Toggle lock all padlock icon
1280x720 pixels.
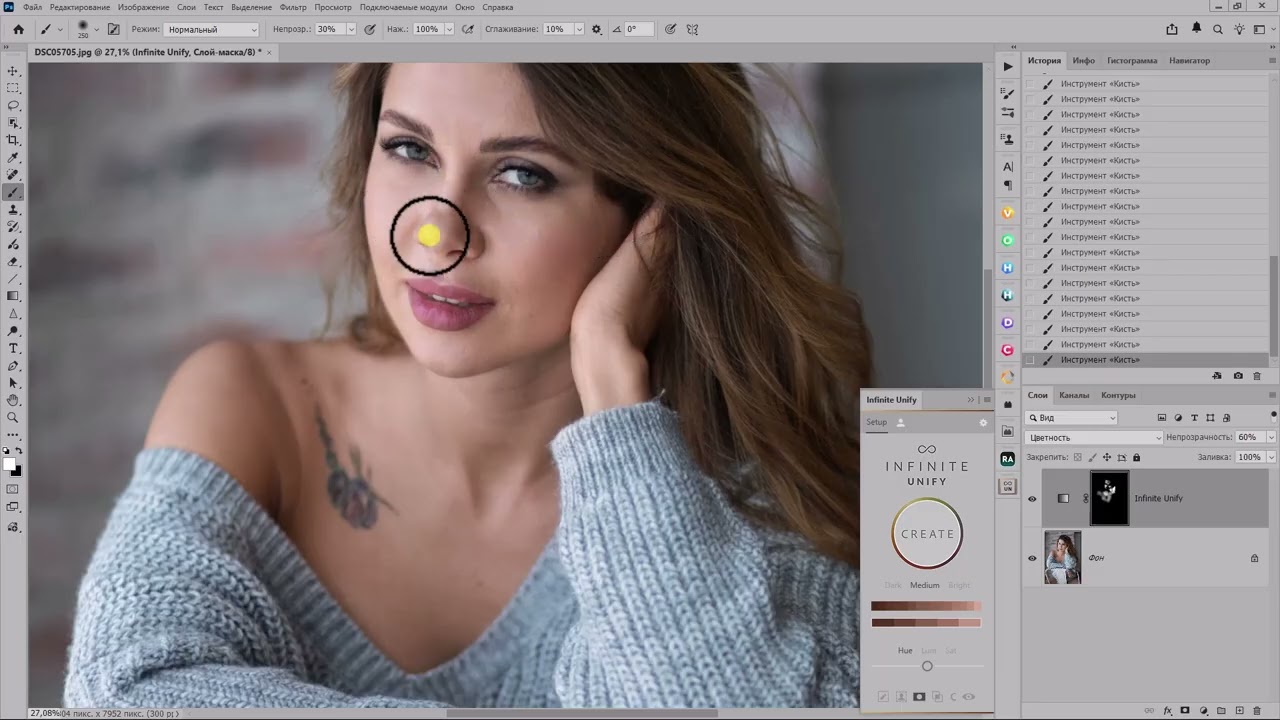(x=1136, y=457)
